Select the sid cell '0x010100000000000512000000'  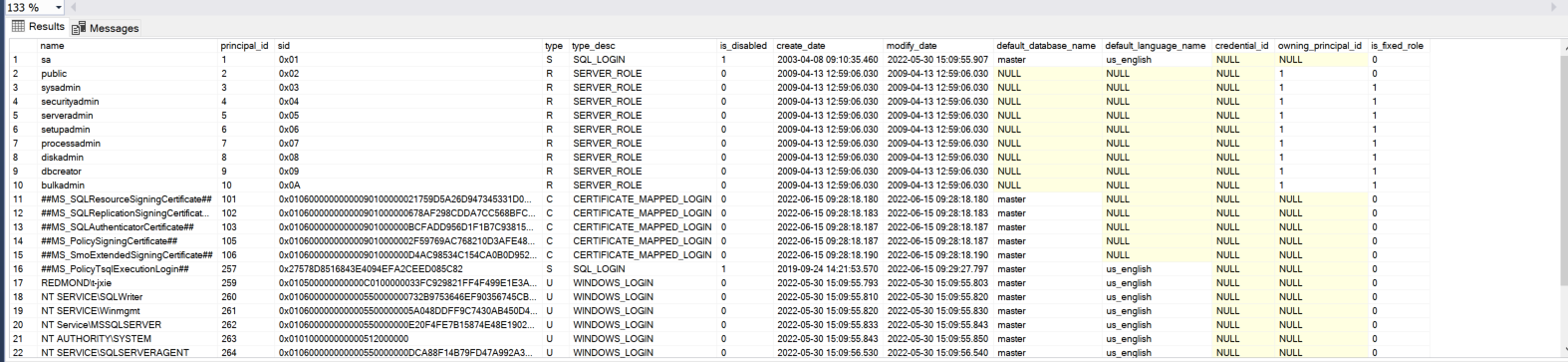(408, 339)
